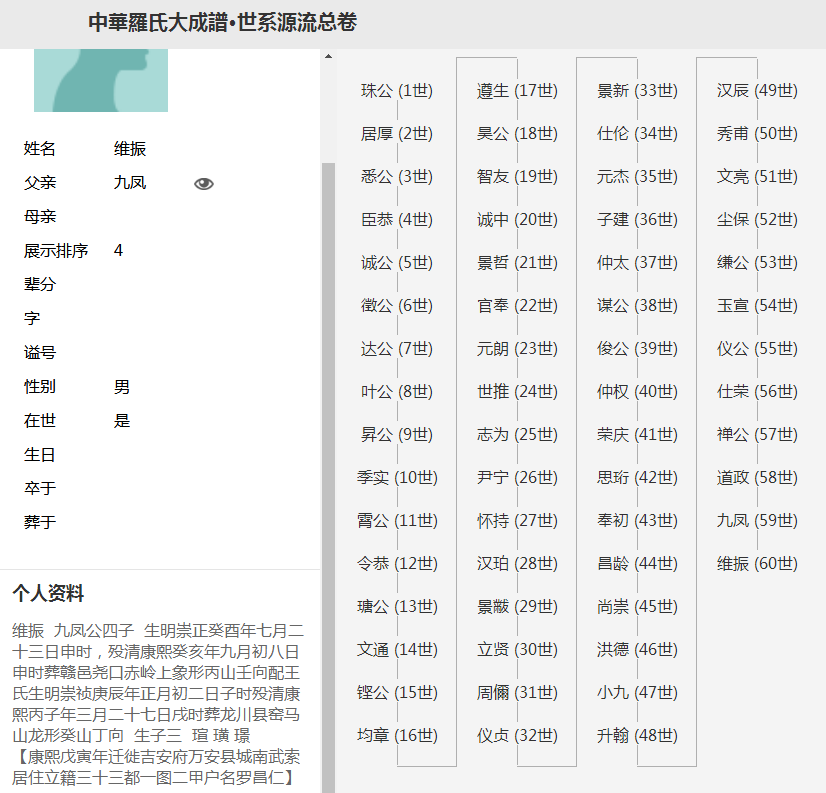This screenshot has height=793, width=826.
Task: Click the scroll up arrow of left panel
Action: [x=328, y=56]
